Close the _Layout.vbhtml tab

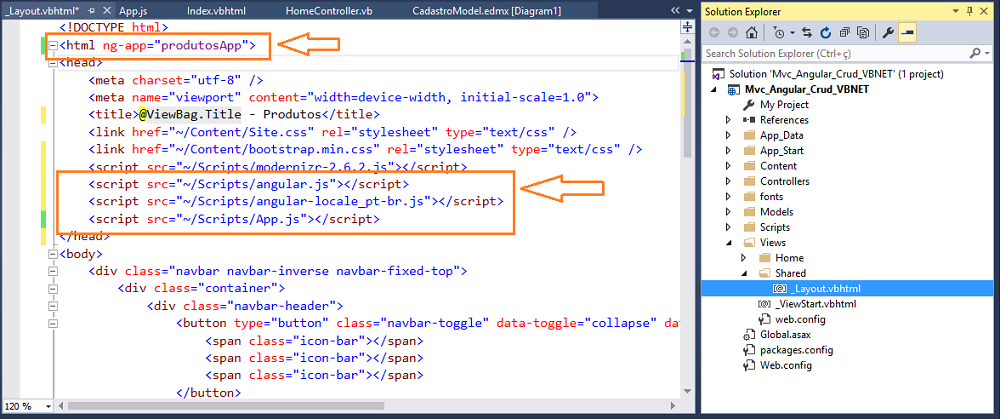click(106, 11)
